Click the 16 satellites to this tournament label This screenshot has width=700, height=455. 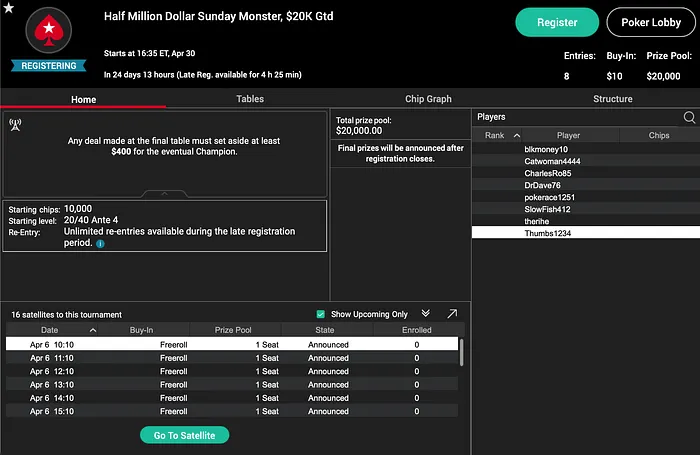tap(66, 315)
